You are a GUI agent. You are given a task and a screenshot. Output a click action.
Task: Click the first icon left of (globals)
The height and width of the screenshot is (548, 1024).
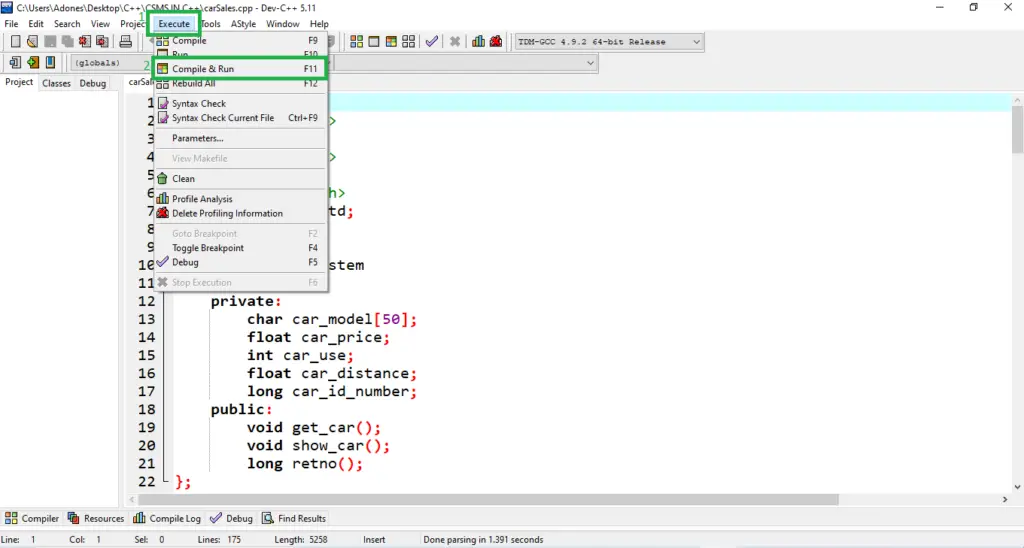click(x=15, y=63)
